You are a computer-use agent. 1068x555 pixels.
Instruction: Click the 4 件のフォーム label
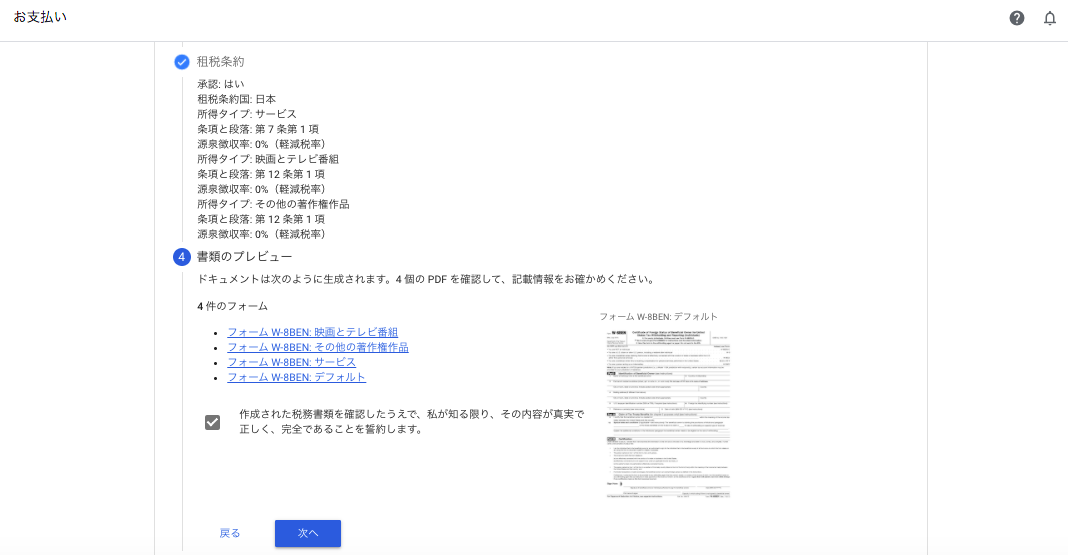point(232,306)
